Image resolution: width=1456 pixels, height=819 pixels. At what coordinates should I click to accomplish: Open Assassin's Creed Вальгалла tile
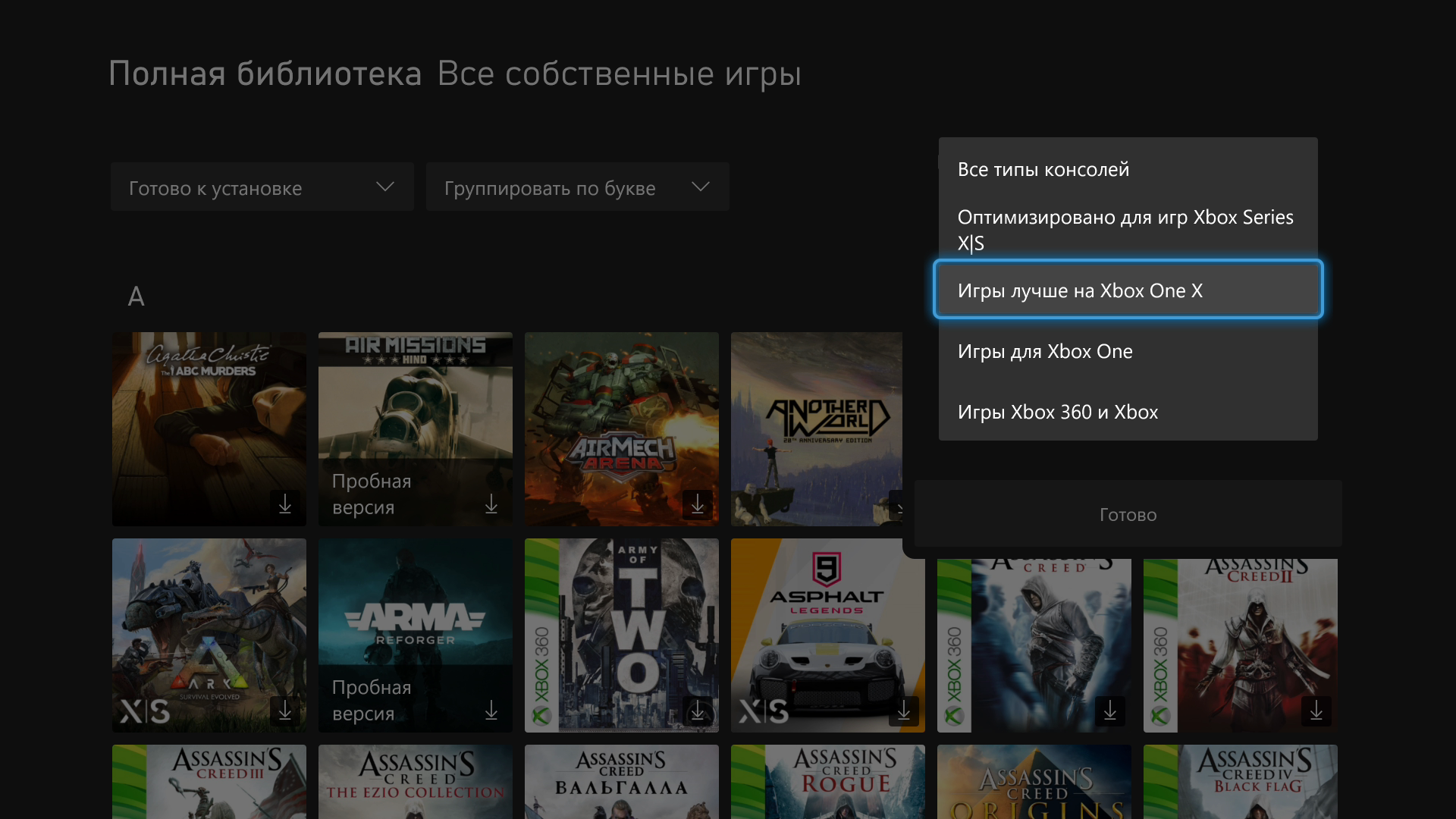621,781
